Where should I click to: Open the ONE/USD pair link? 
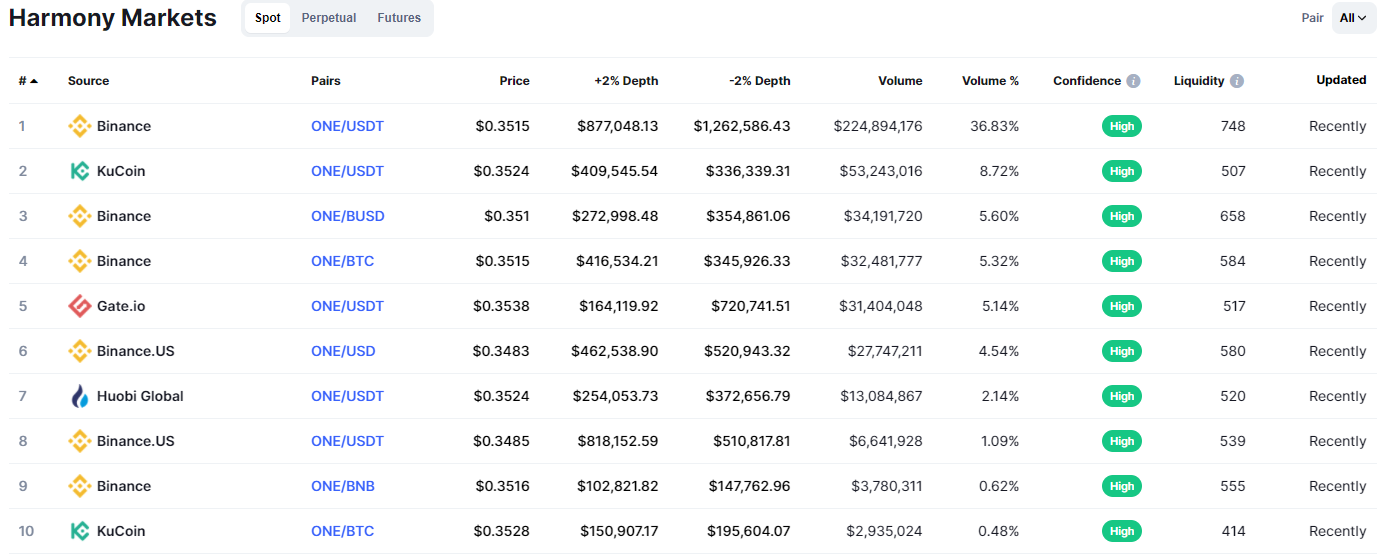(343, 351)
